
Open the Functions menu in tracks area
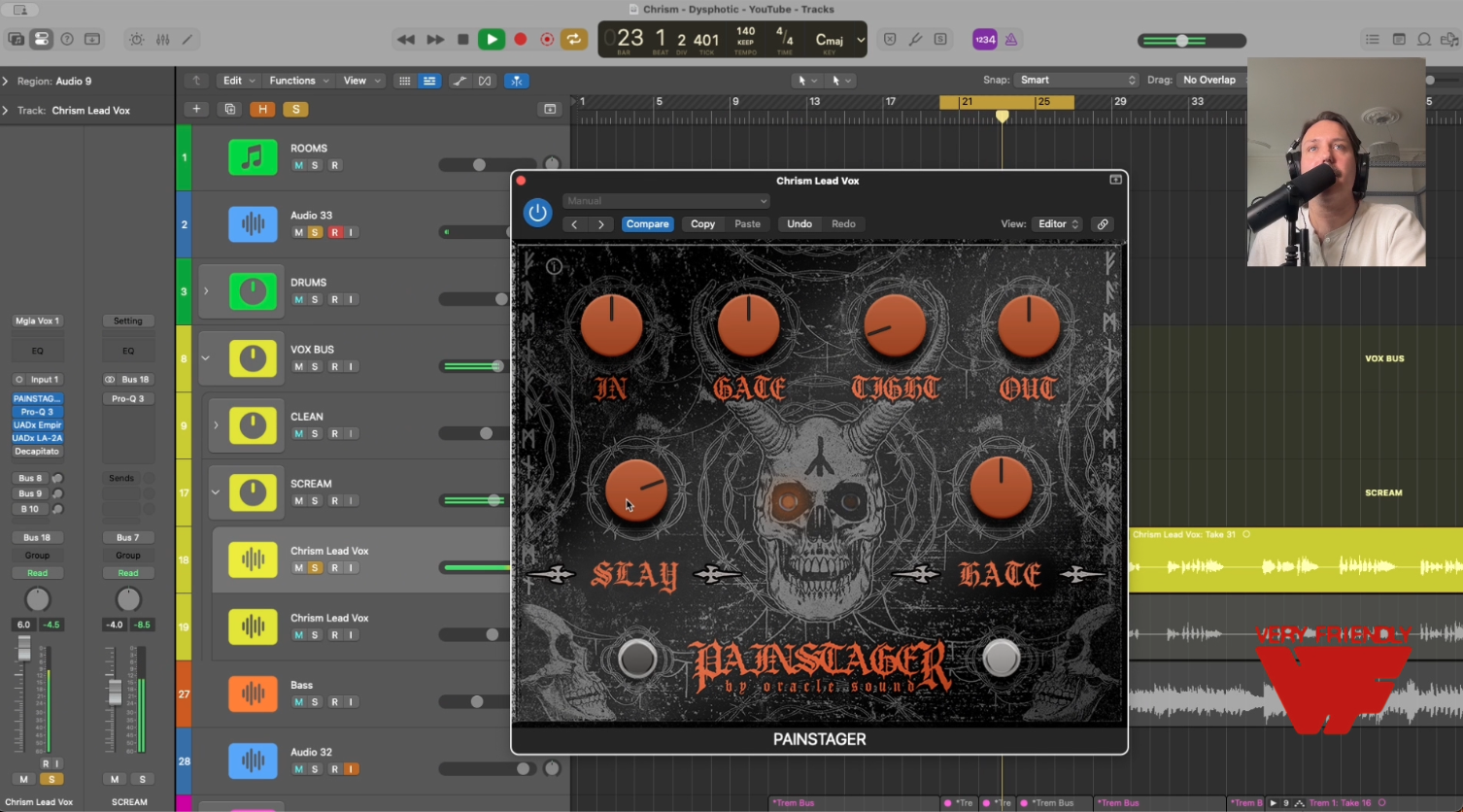pos(299,81)
